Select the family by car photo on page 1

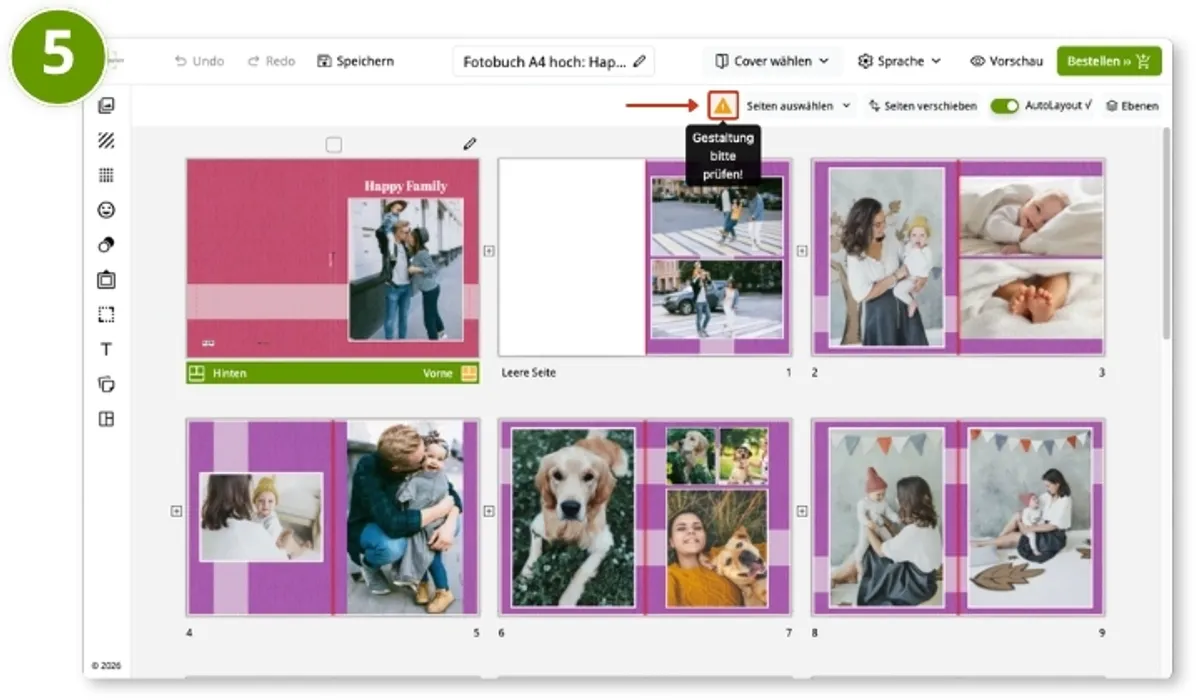point(717,300)
